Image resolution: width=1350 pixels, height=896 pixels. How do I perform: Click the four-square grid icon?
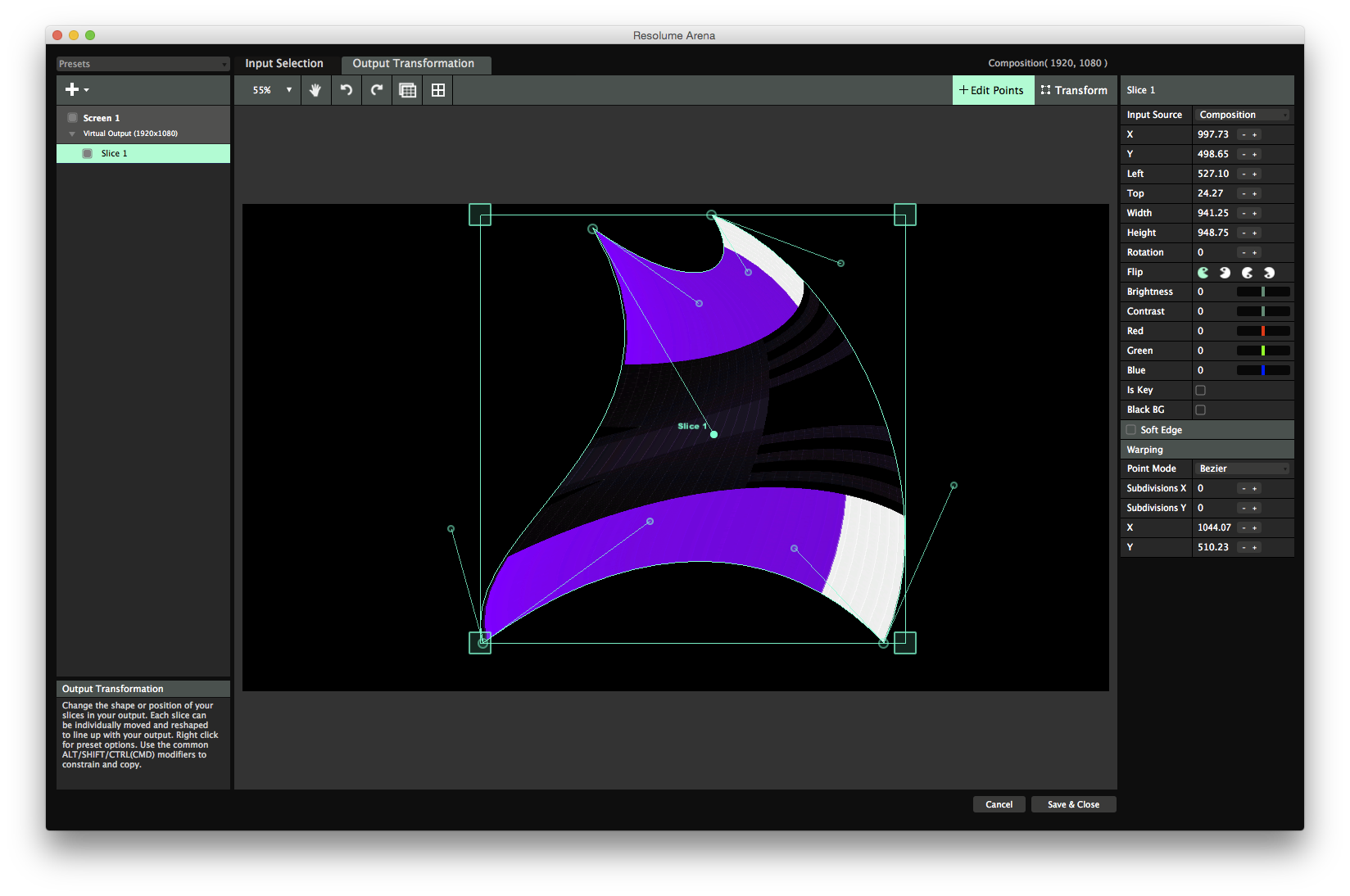[x=438, y=90]
